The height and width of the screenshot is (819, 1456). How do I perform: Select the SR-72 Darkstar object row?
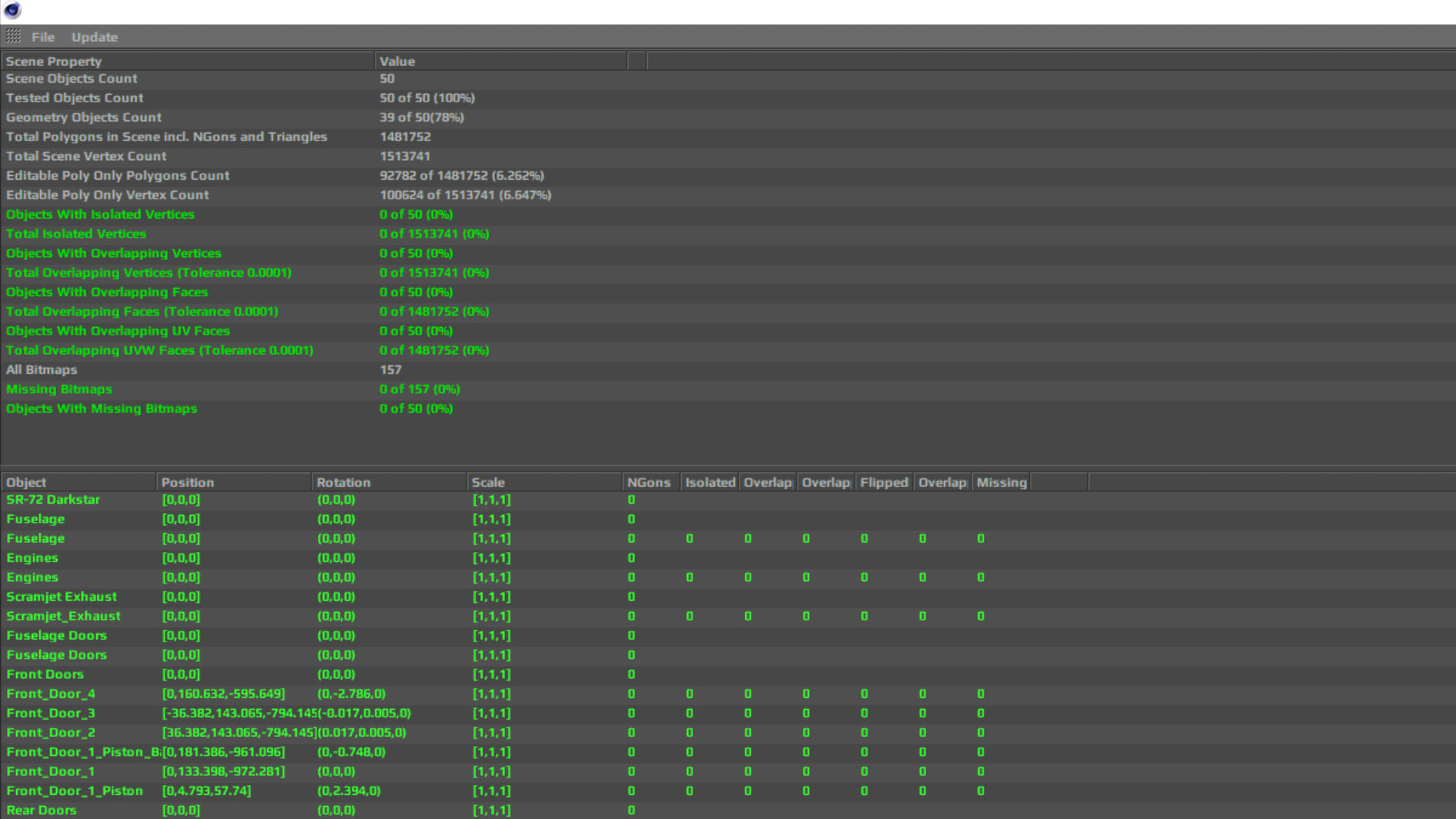(x=53, y=500)
